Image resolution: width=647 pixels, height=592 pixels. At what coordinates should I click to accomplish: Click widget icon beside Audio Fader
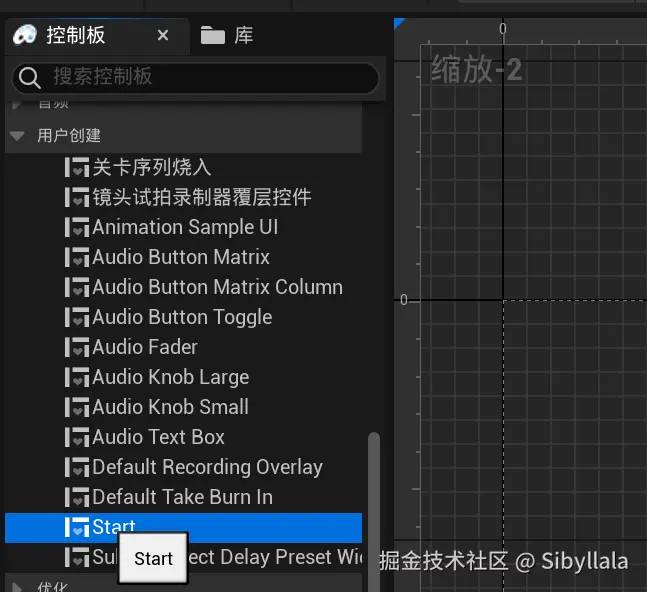(x=77, y=347)
